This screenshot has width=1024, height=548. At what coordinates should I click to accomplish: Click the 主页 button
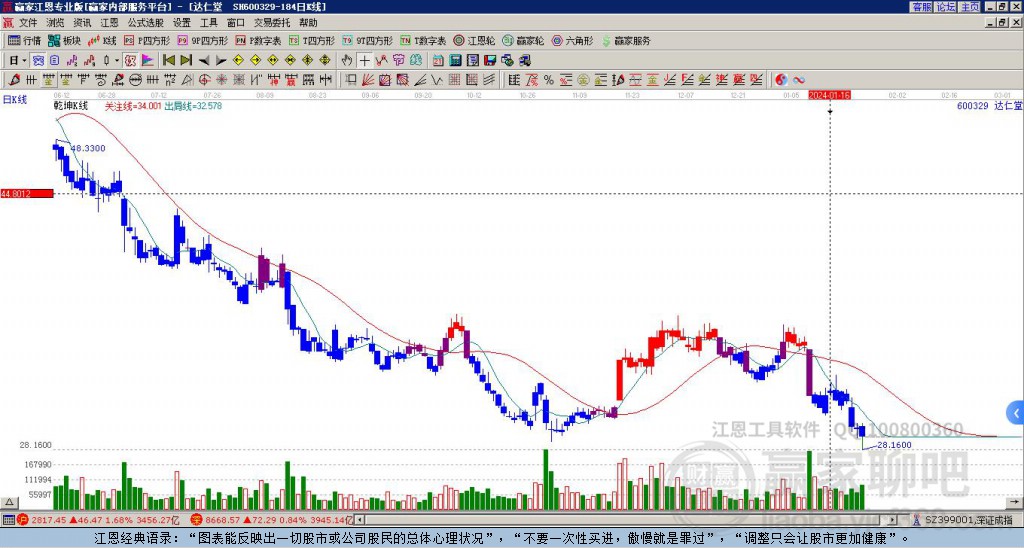[969, 7]
